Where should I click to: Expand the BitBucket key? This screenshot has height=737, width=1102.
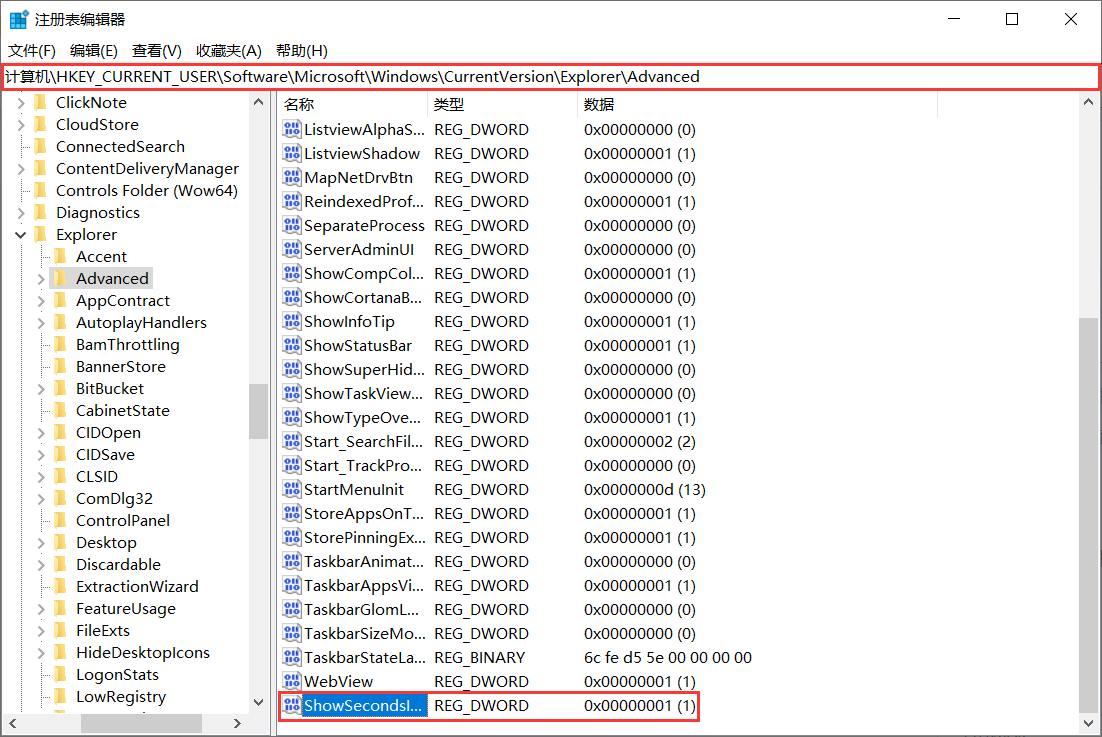pos(41,389)
